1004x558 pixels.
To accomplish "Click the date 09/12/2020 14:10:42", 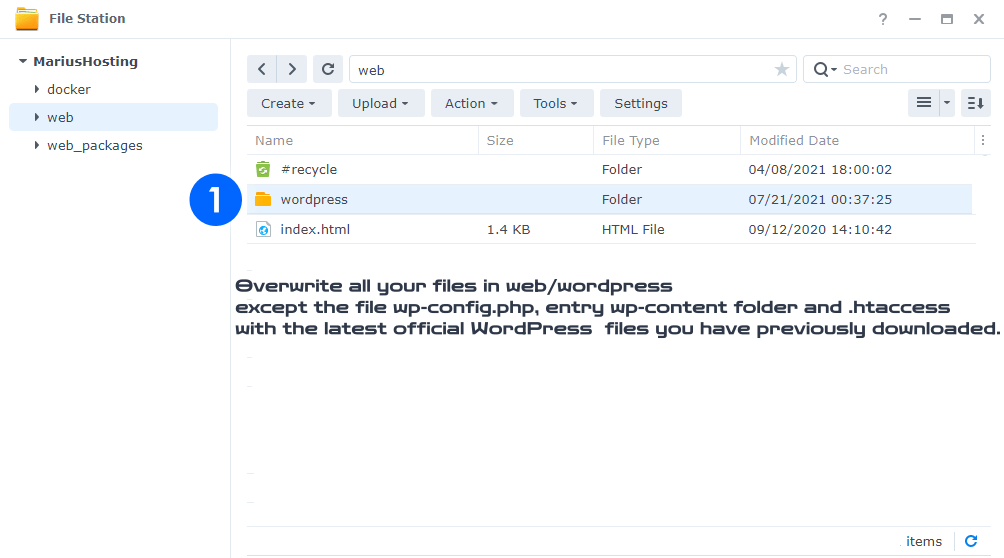I will (820, 229).
